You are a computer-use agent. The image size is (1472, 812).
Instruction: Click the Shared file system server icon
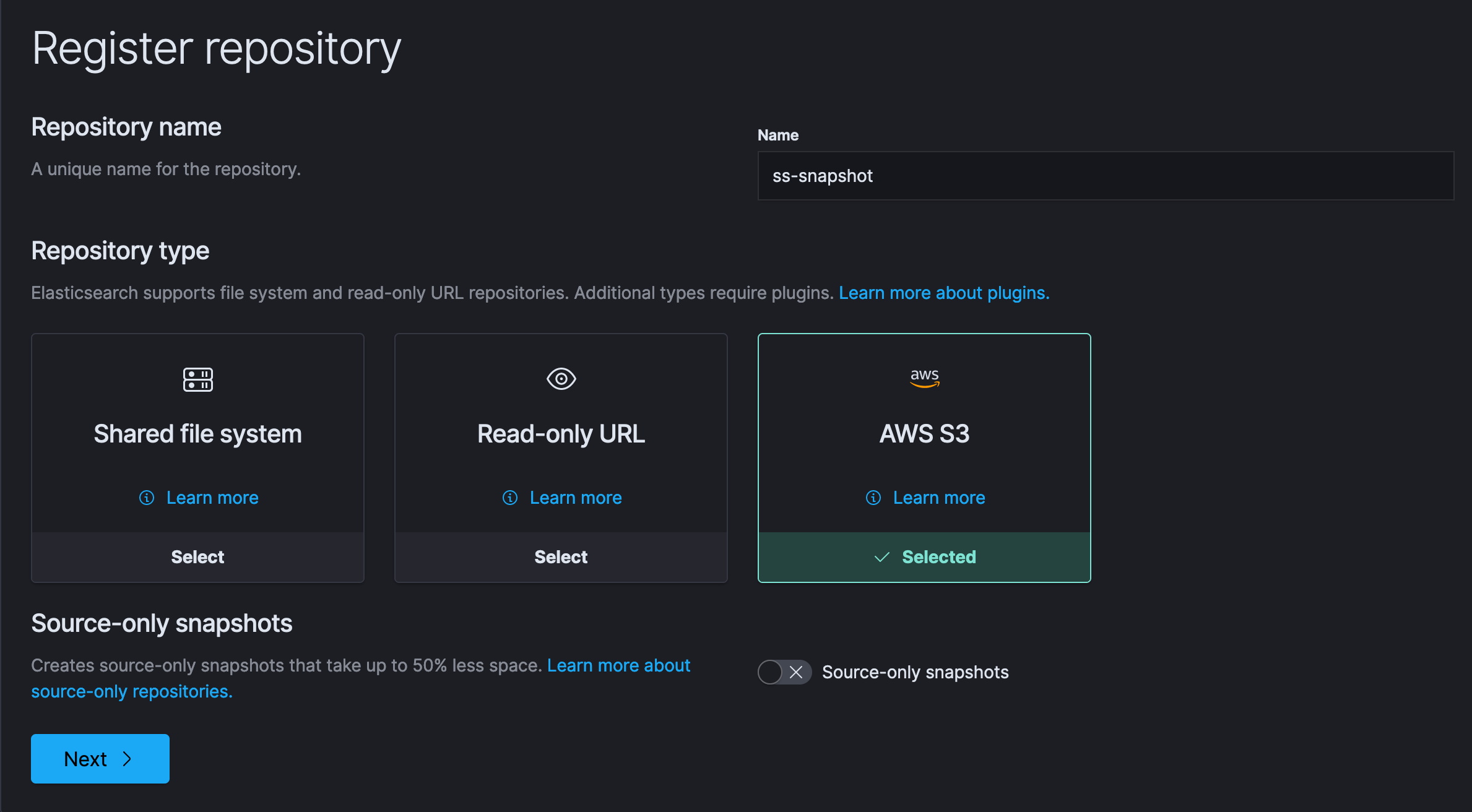pos(197,379)
